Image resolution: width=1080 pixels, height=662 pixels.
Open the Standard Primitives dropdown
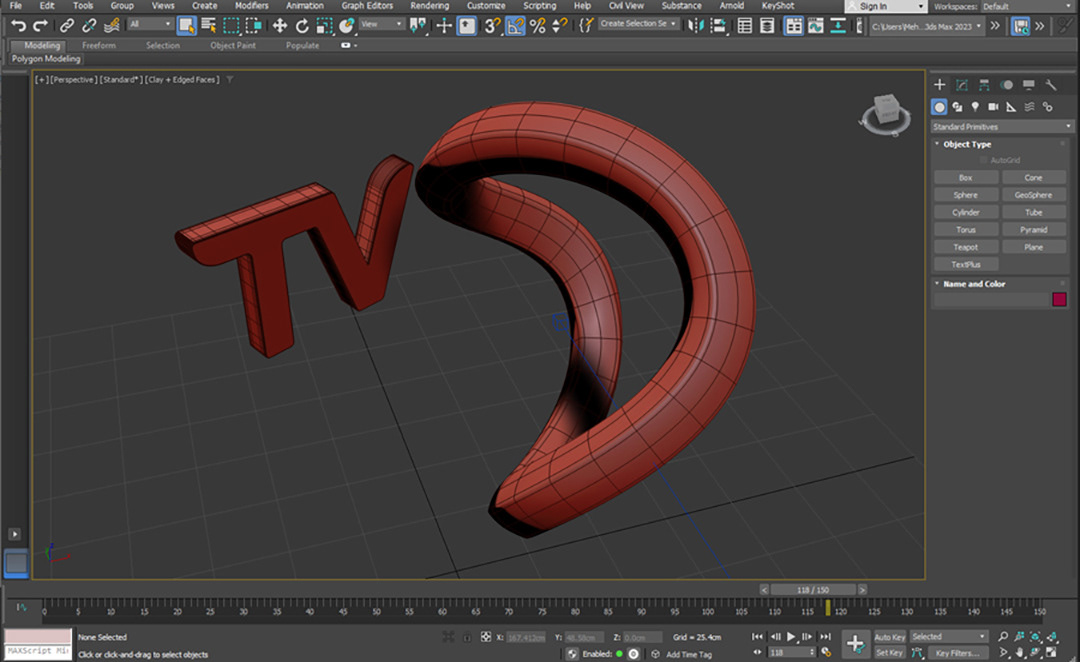click(x=1002, y=127)
